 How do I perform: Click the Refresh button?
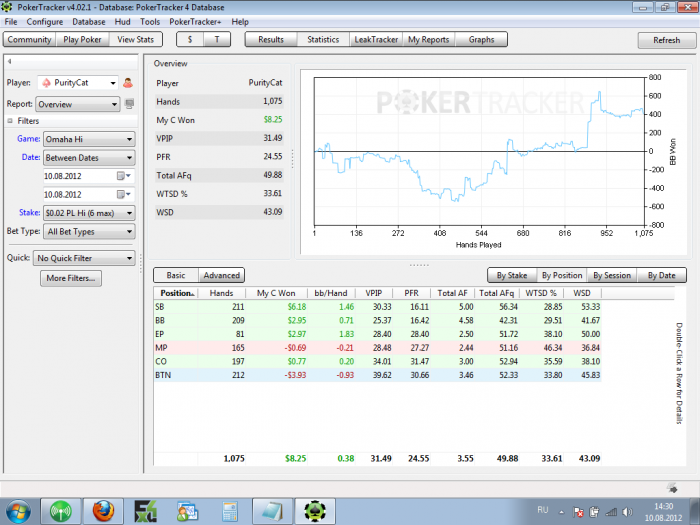click(x=667, y=40)
